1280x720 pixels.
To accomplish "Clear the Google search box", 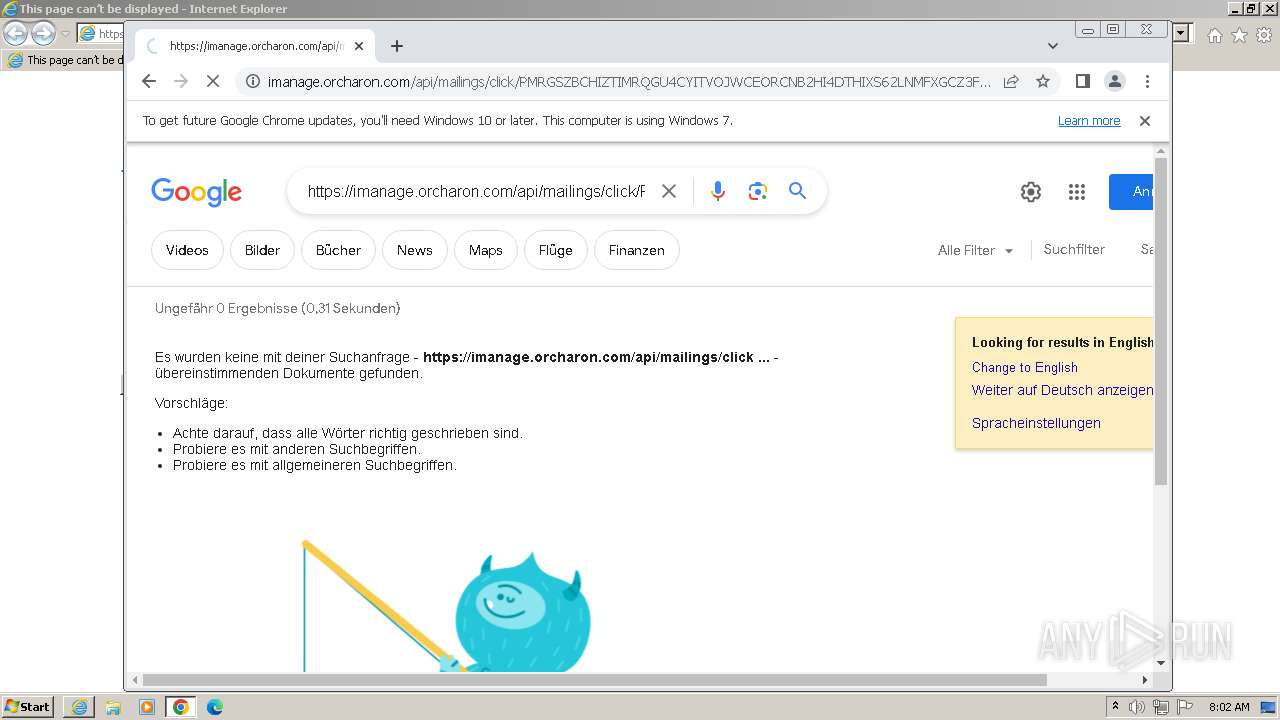I will (x=669, y=191).
